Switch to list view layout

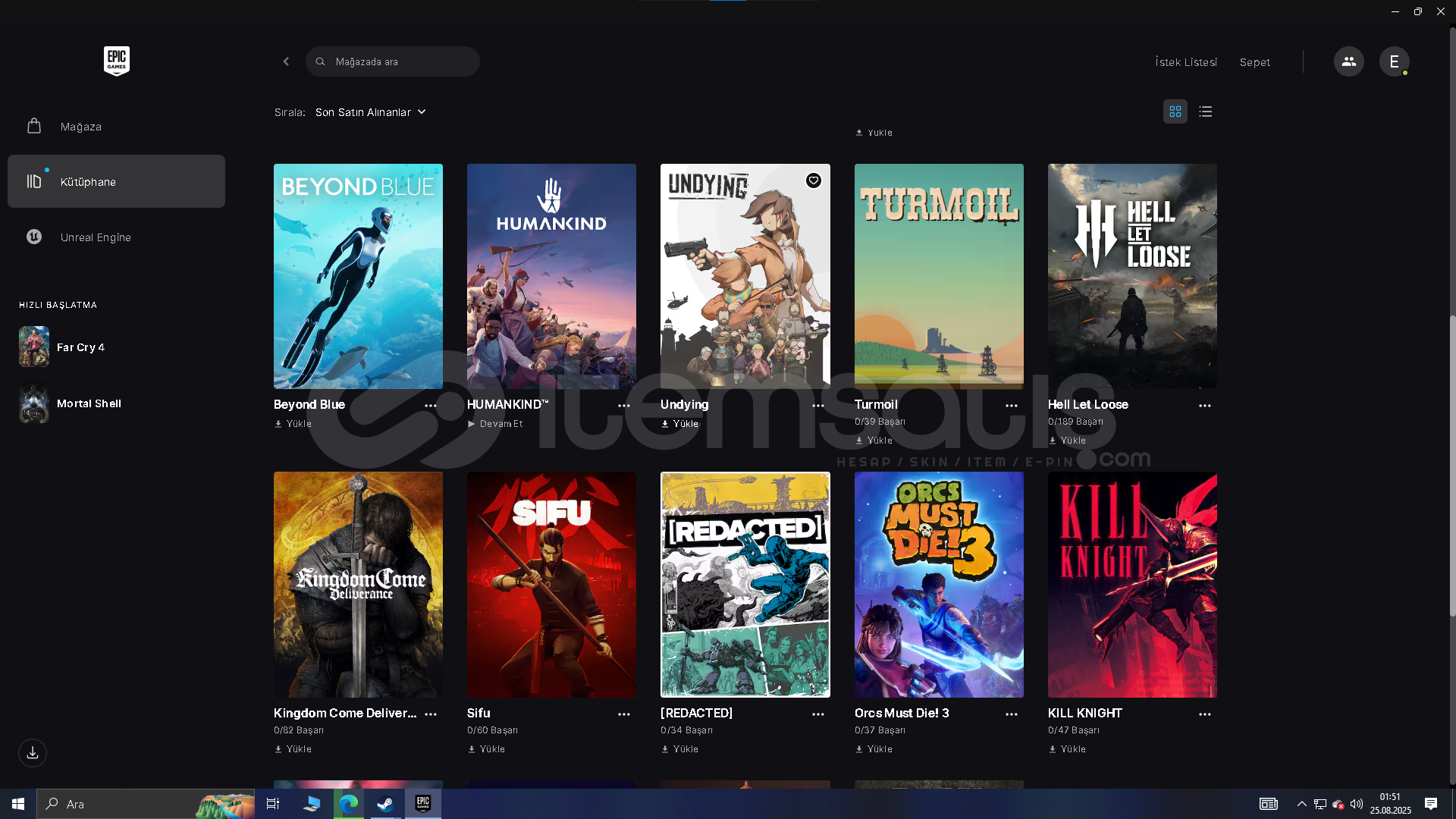(x=1206, y=111)
